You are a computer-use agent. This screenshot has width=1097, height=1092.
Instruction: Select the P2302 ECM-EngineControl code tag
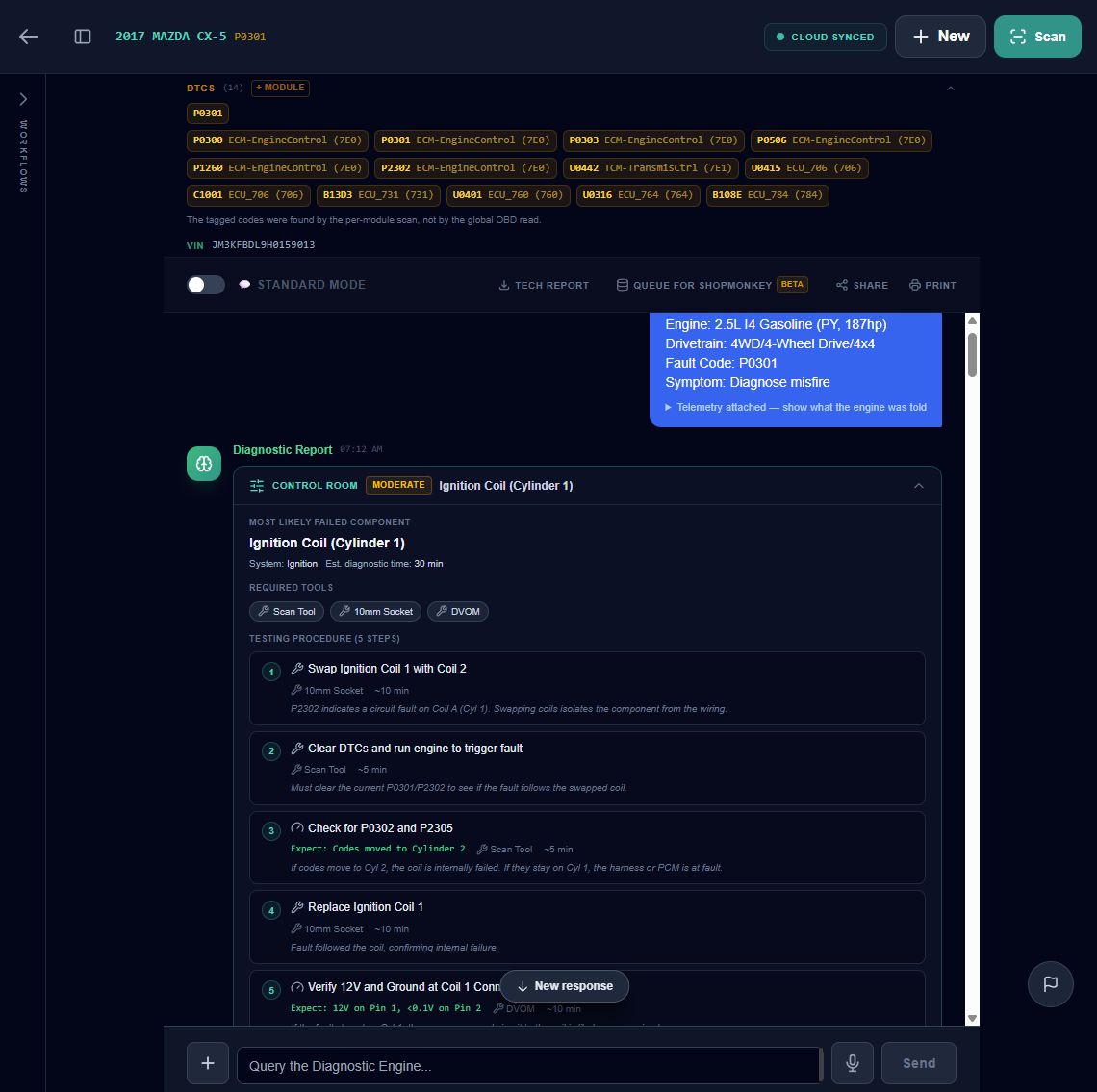[466, 168]
